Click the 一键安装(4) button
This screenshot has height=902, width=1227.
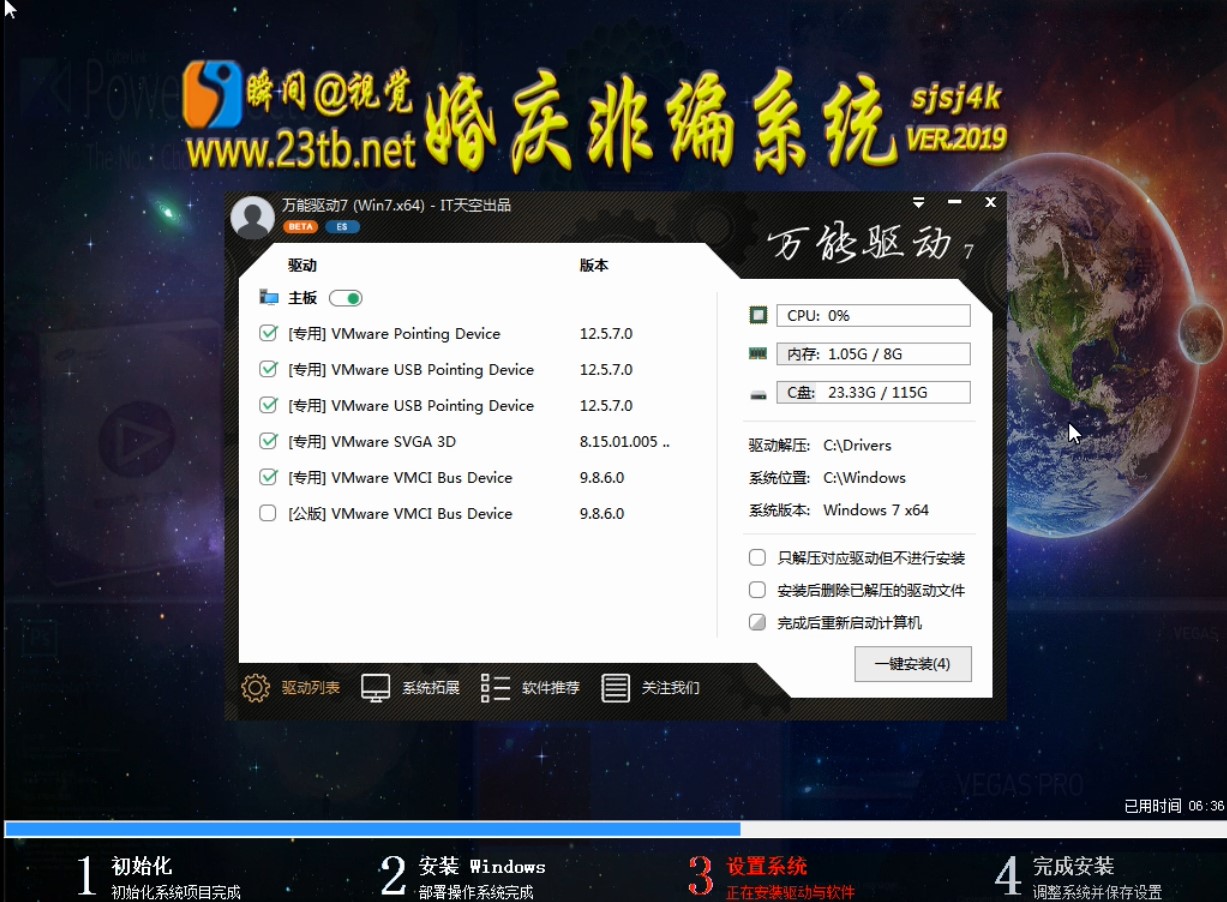tap(913, 664)
